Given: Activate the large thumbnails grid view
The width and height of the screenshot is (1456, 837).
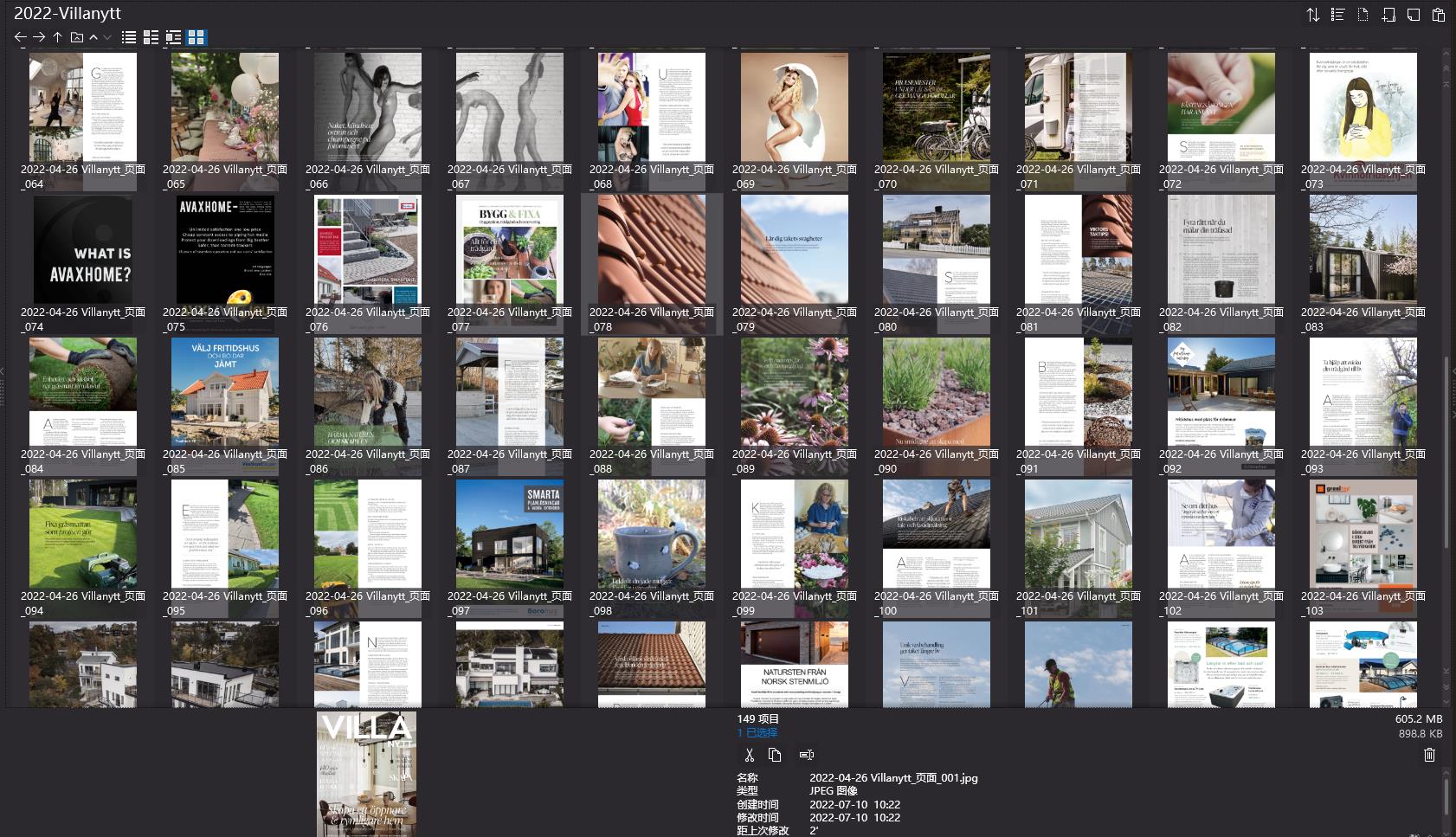Looking at the screenshot, I should coord(196,37).
